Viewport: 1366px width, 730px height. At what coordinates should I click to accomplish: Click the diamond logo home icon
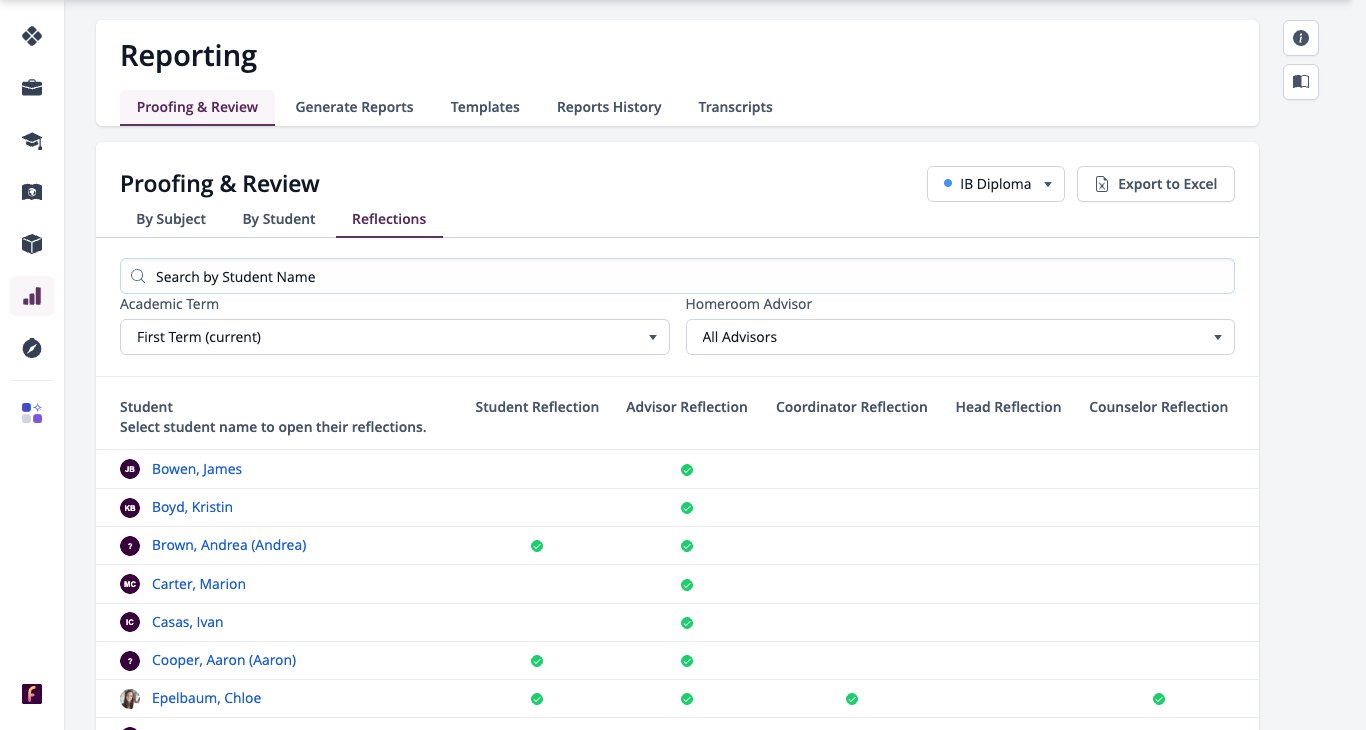[x=32, y=36]
